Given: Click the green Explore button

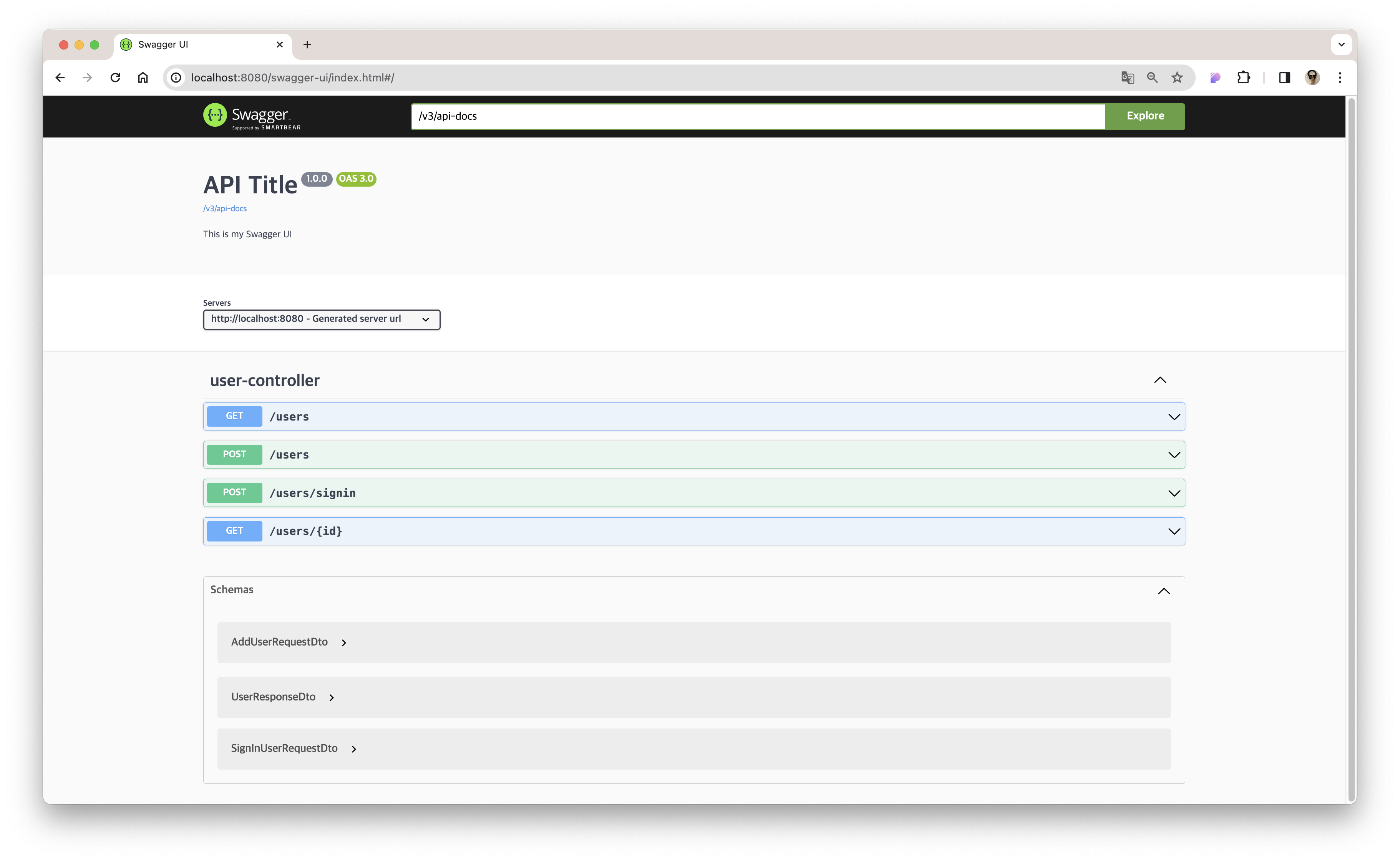Looking at the screenshot, I should pyautogui.click(x=1145, y=116).
